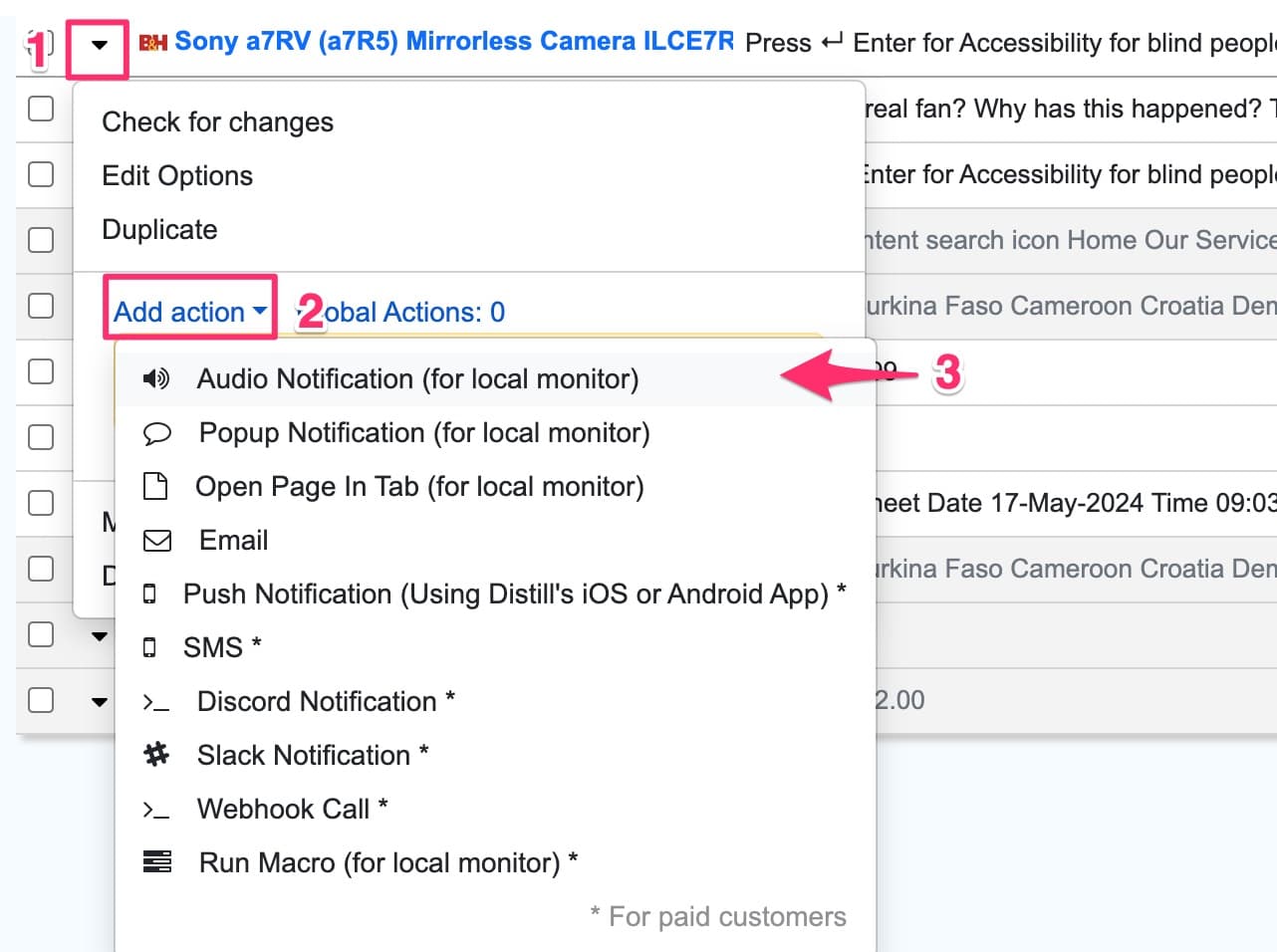This screenshot has width=1277, height=952.
Task: Click the page icon next to Open Page In Tab
Action: pos(156,486)
